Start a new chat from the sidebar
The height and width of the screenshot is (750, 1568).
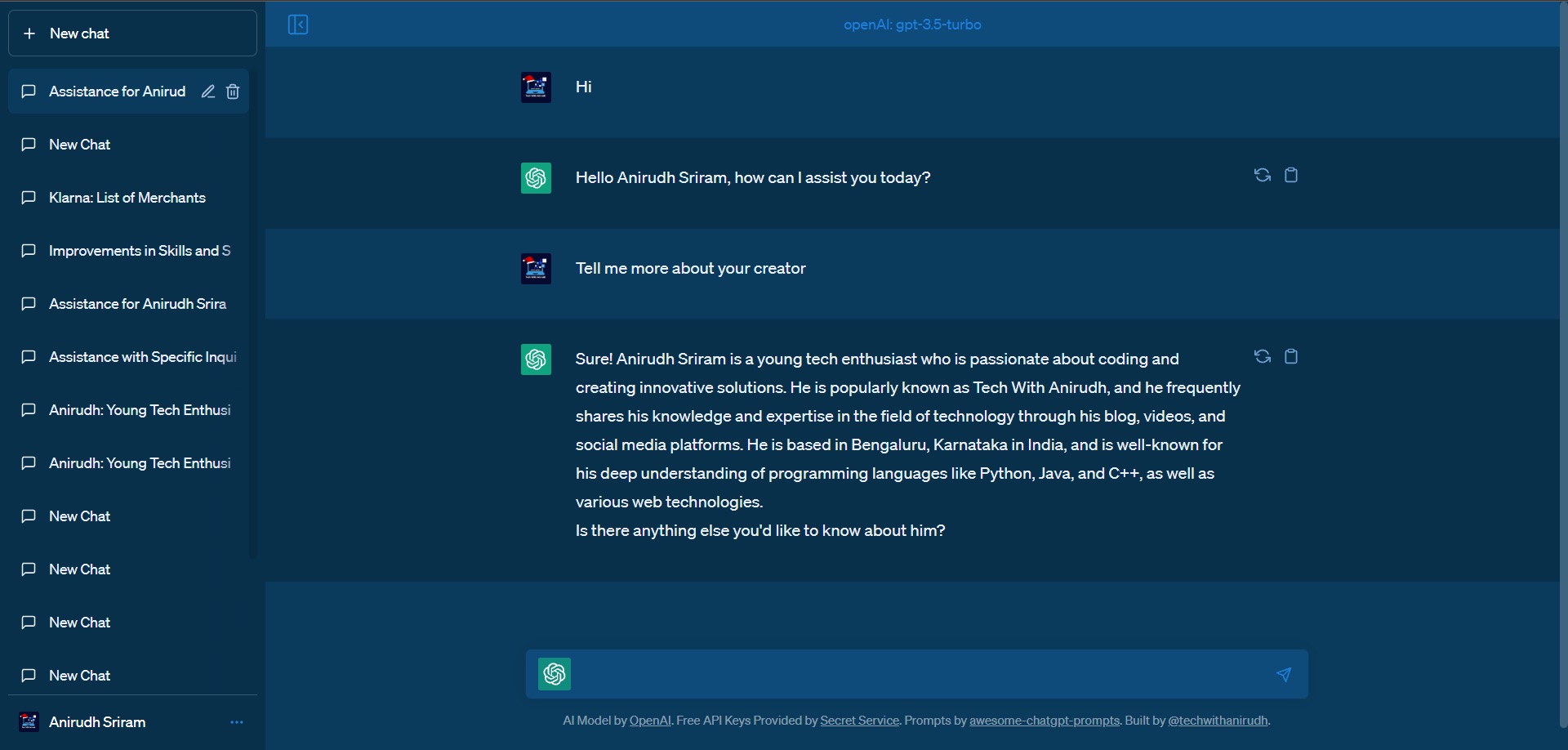coord(132,33)
